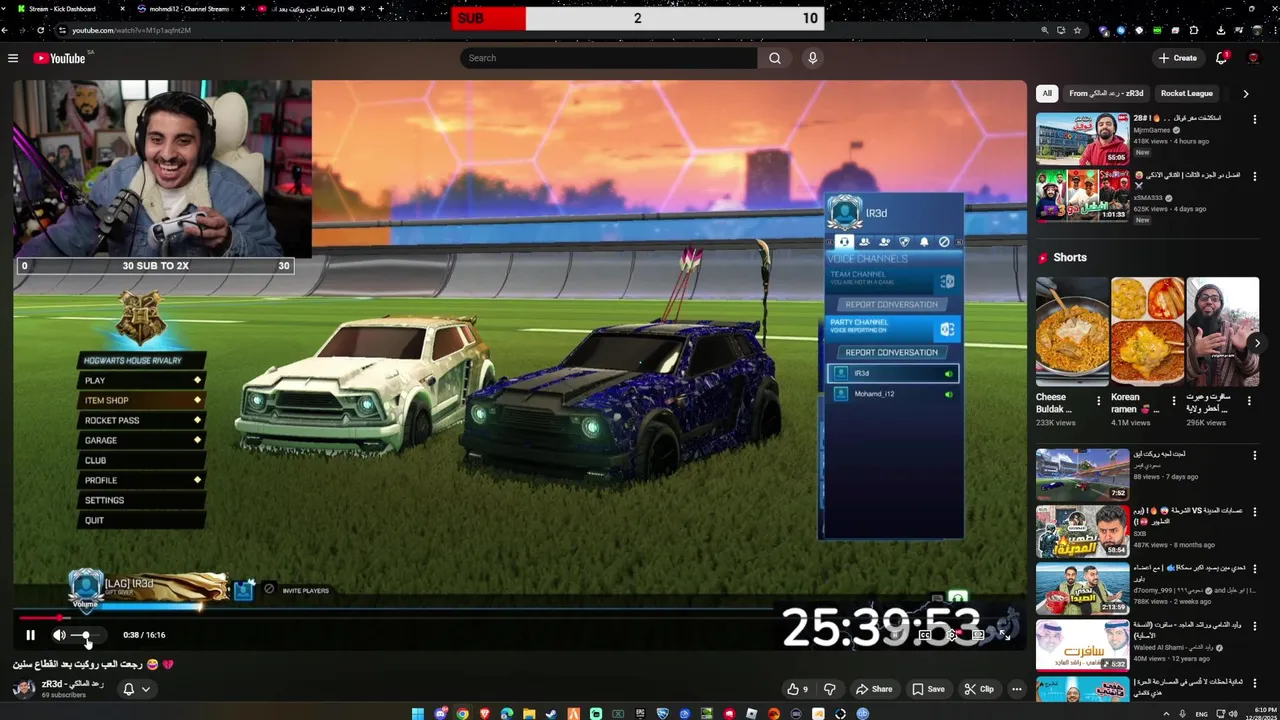Click the Save button
Image resolution: width=1280 pixels, height=720 pixels.
(928, 689)
